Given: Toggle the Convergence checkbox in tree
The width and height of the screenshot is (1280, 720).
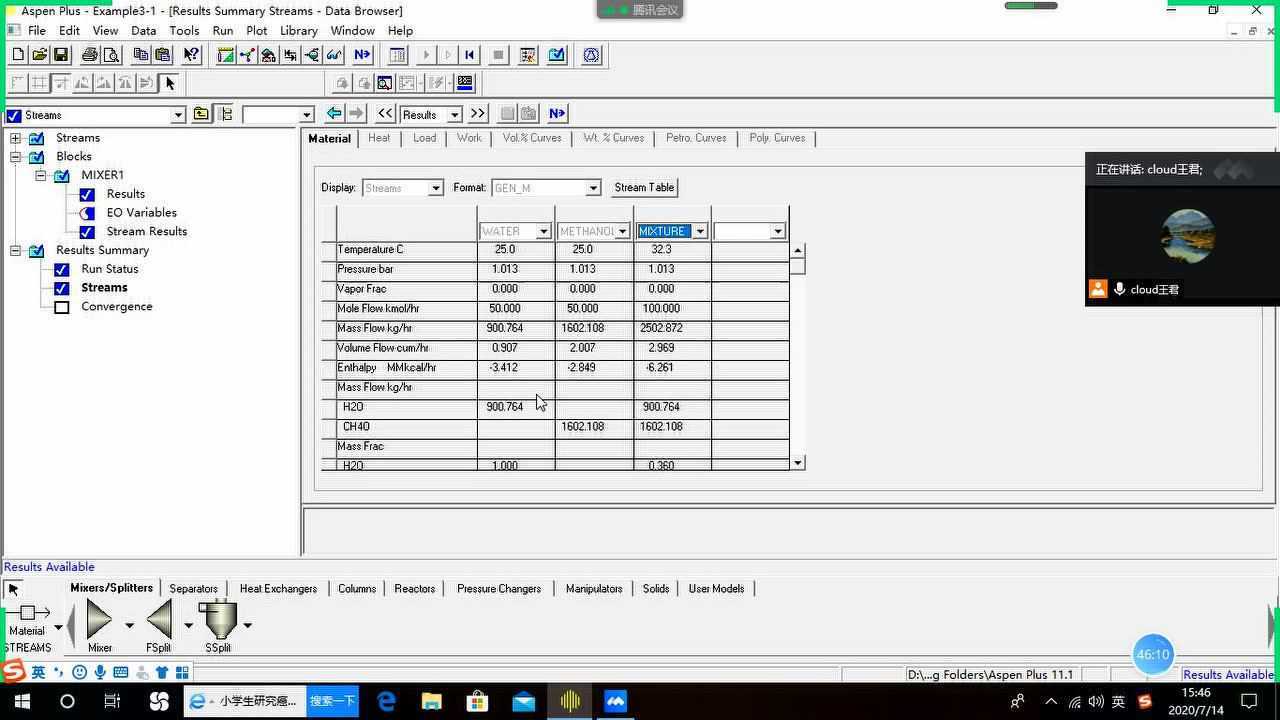Looking at the screenshot, I should pyautogui.click(x=62, y=307).
